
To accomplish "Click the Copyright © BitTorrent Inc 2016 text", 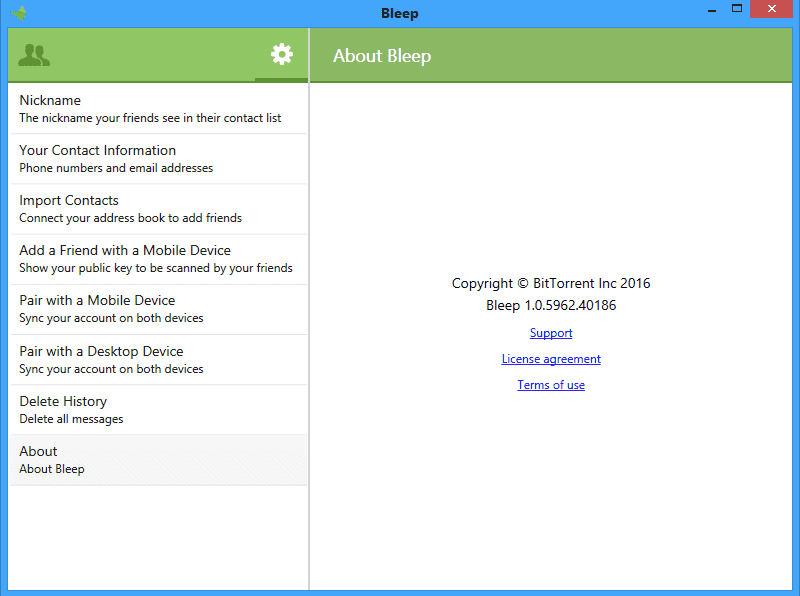I will [x=551, y=283].
